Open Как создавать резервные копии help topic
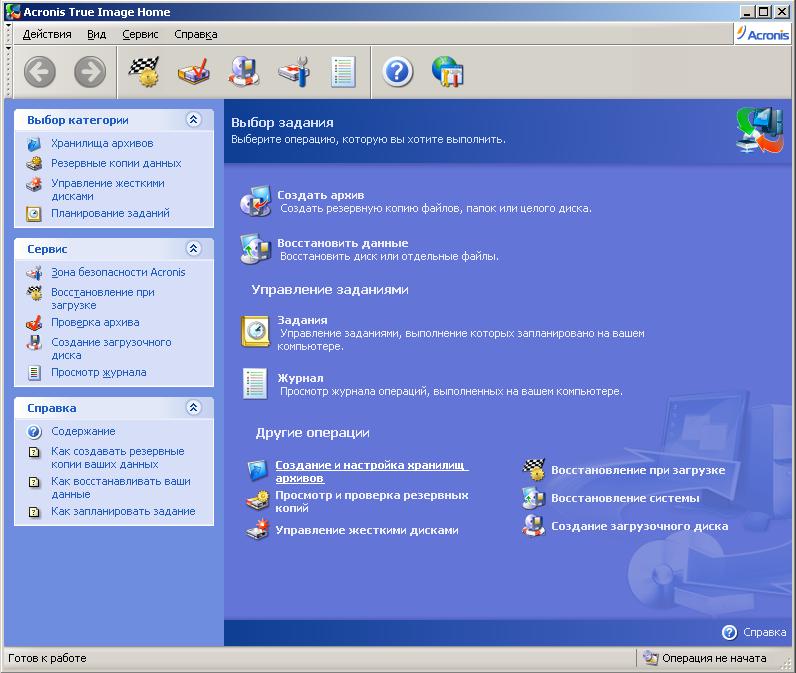The image size is (796, 673). click(x=118, y=458)
